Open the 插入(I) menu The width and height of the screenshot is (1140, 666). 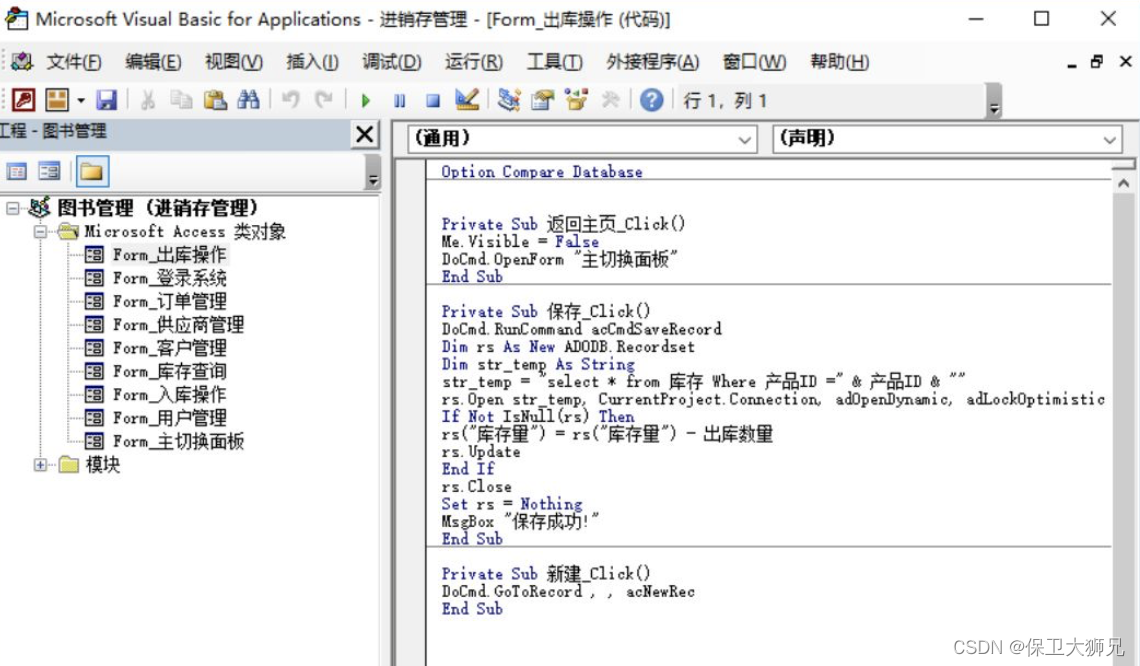313,63
